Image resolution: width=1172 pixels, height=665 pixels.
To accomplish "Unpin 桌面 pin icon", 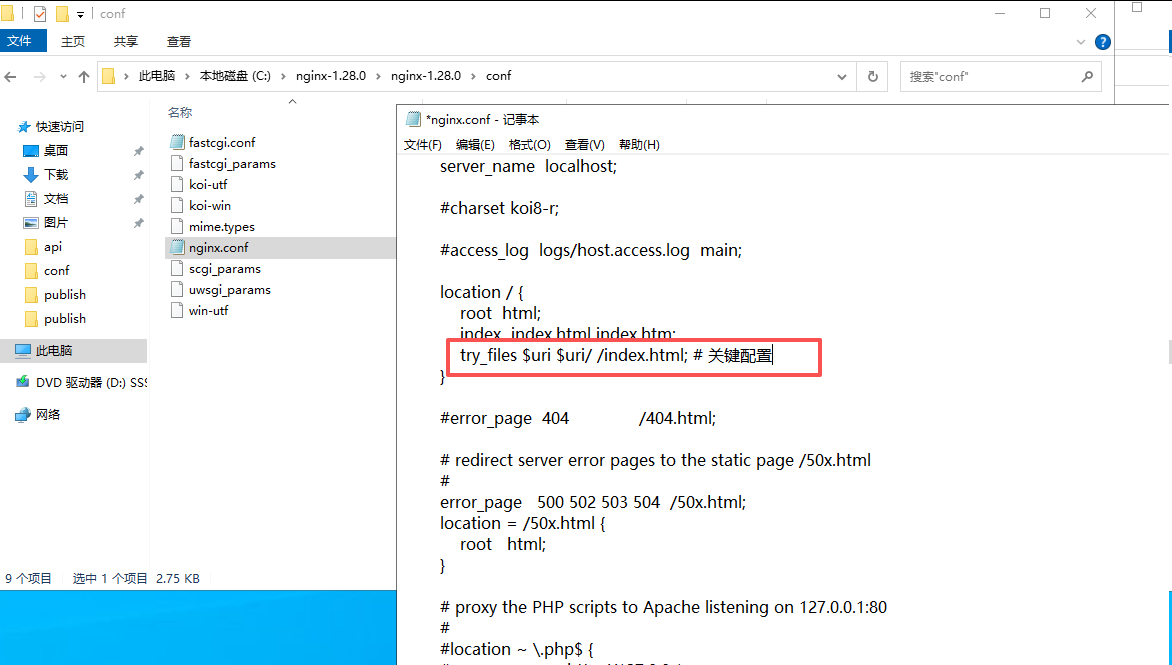I will [138, 151].
